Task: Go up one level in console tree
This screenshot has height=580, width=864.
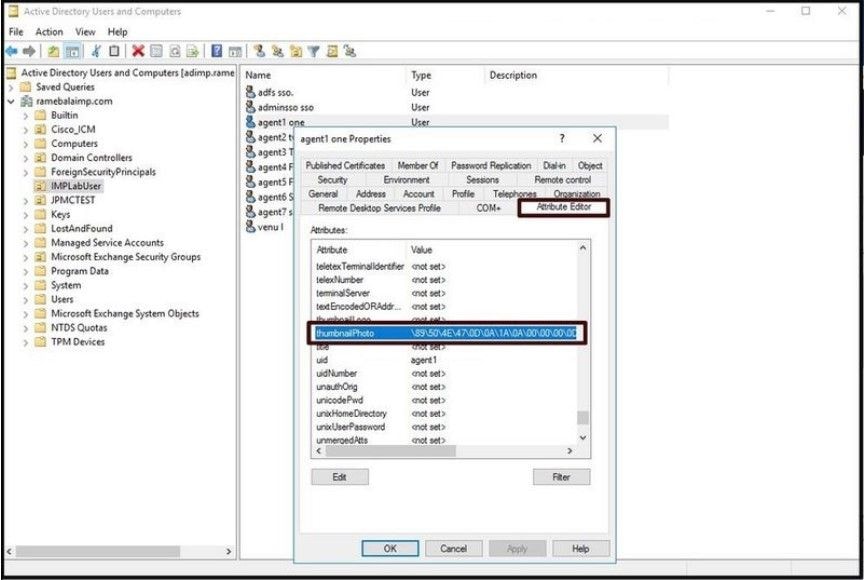Action: 53,52
